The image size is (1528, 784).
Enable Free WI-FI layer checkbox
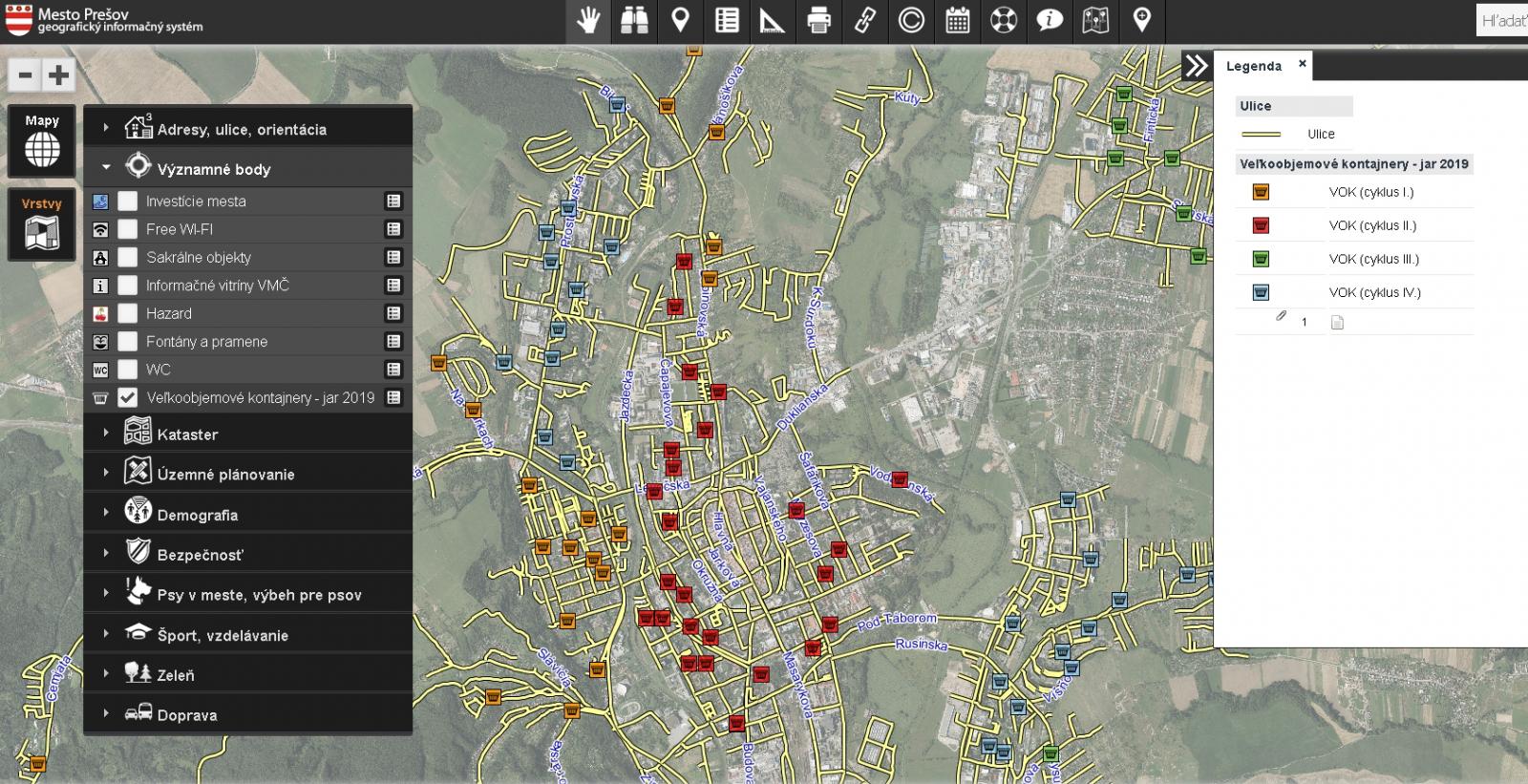pyautogui.click(x=128, y=229)
